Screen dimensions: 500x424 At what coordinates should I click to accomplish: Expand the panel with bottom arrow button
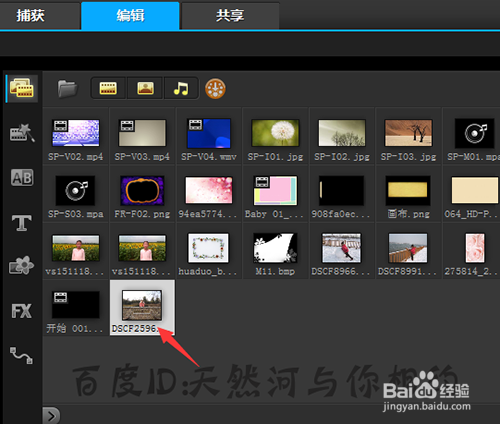pos(51,416)
